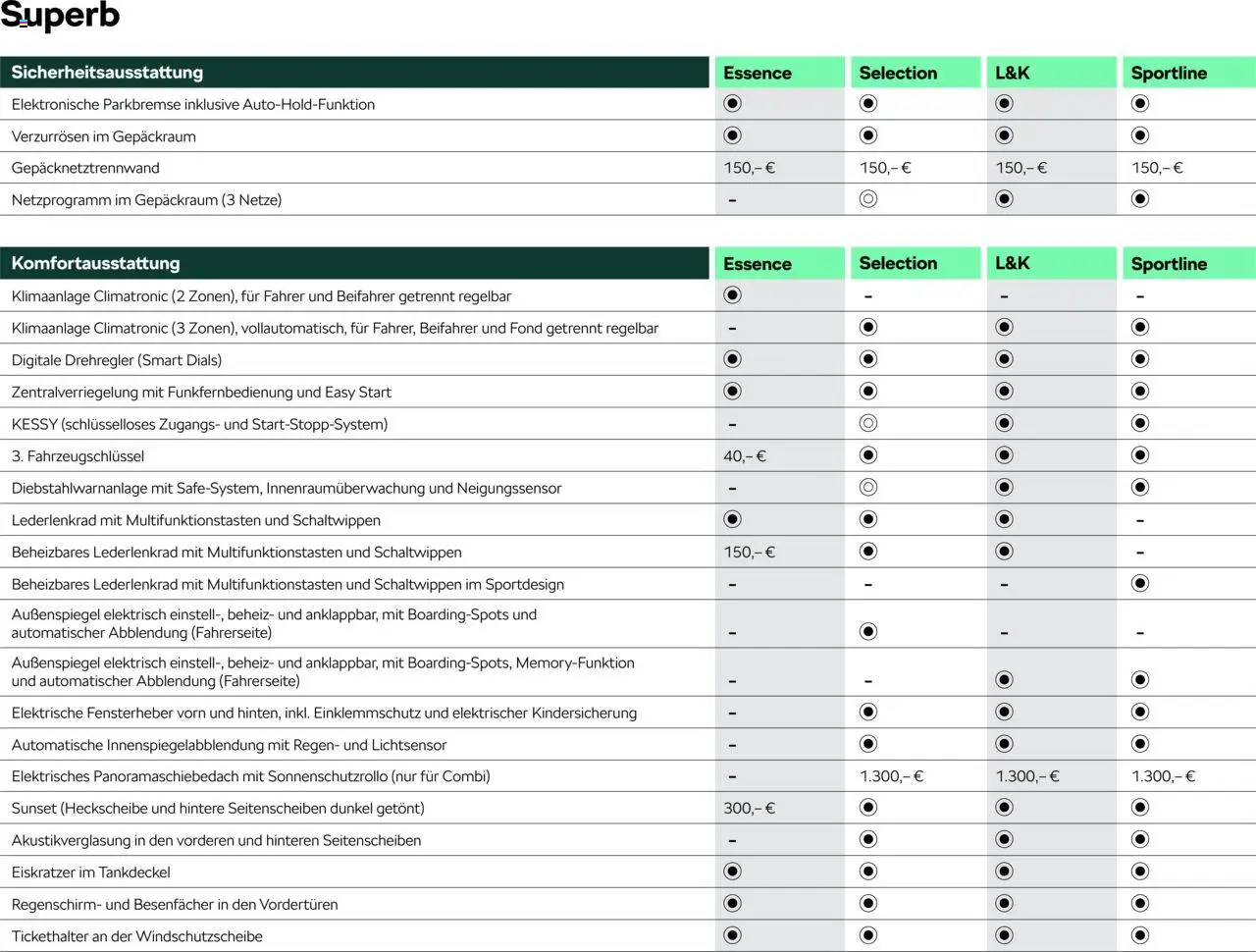
Task: Click the label "Netzprogramm im Gepäckraum (3 Netze)"
Action: [x=146, y=200]
